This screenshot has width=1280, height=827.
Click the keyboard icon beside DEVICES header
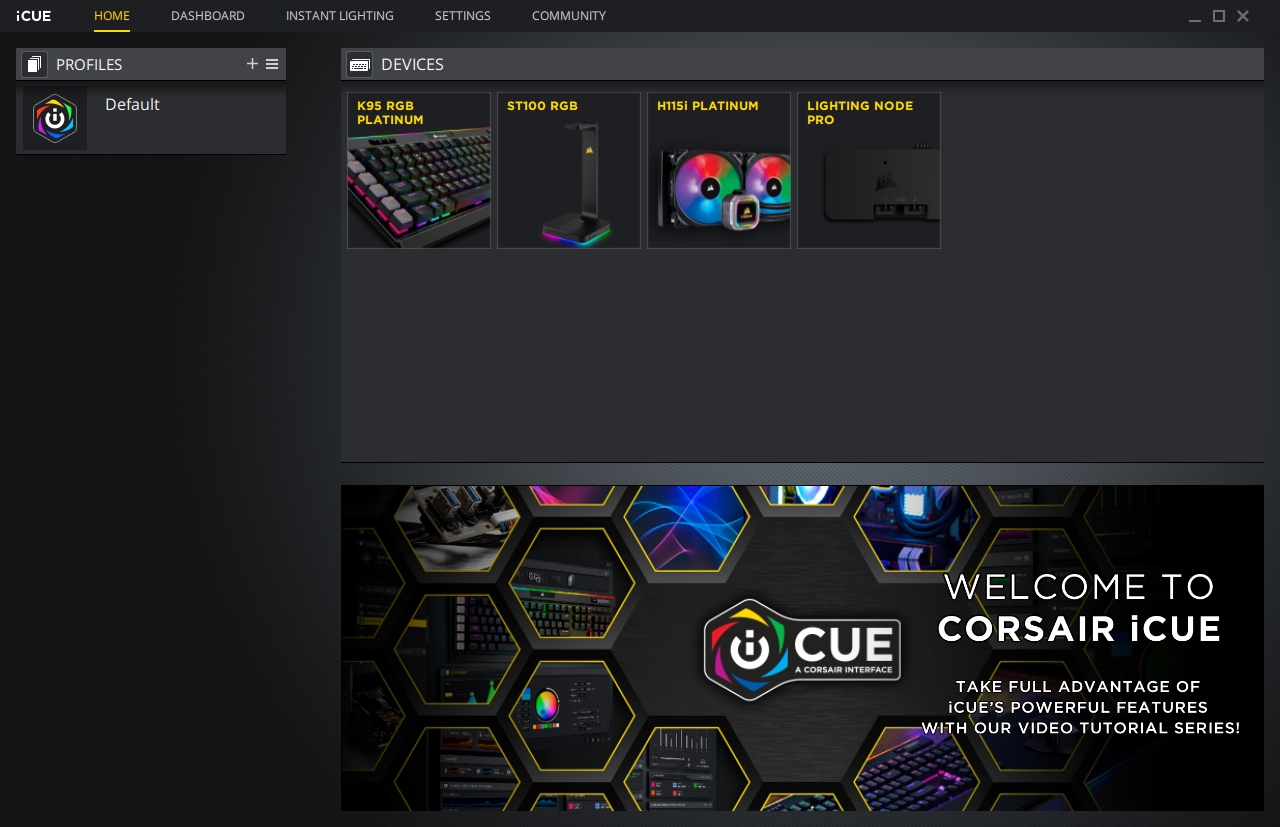tap(359, 64)
